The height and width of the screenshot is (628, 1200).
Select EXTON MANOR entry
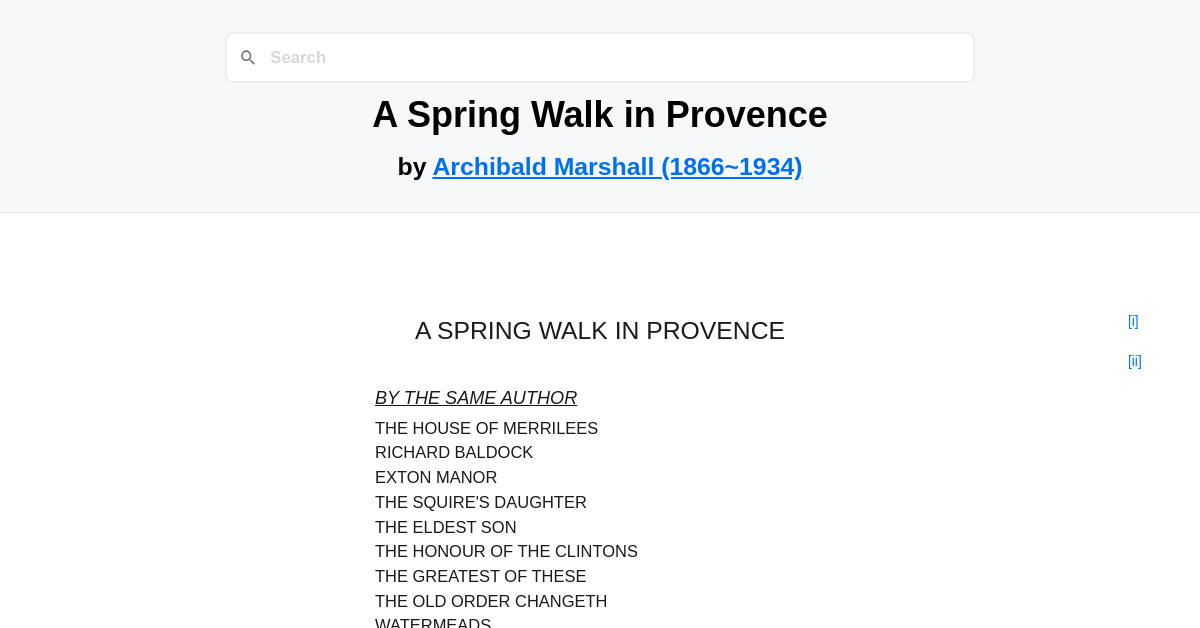(x=436, y=478)
